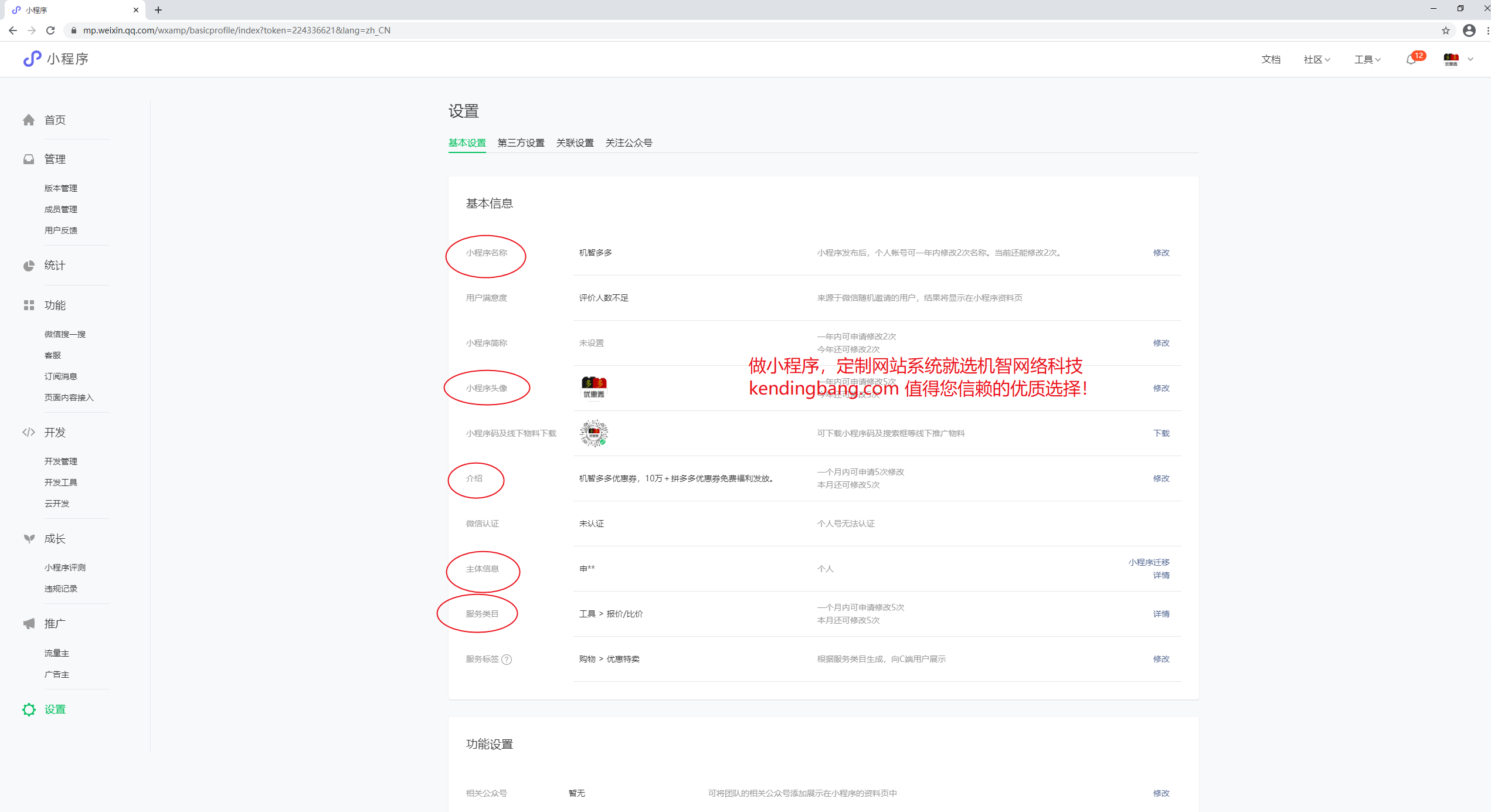Click the 功能 grid icon
The width and height of the screenshot is (1491, 812).
point(29,305)
